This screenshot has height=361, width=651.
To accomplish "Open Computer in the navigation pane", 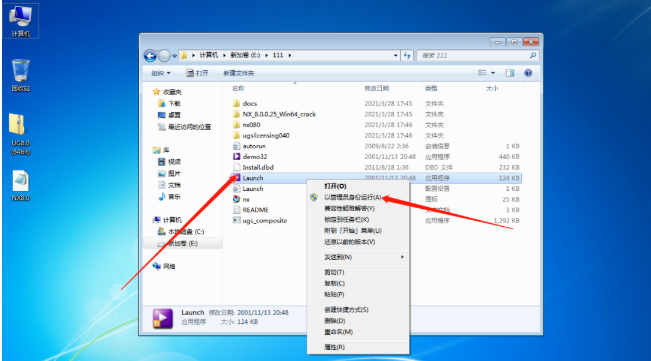I will coord(167,220).
